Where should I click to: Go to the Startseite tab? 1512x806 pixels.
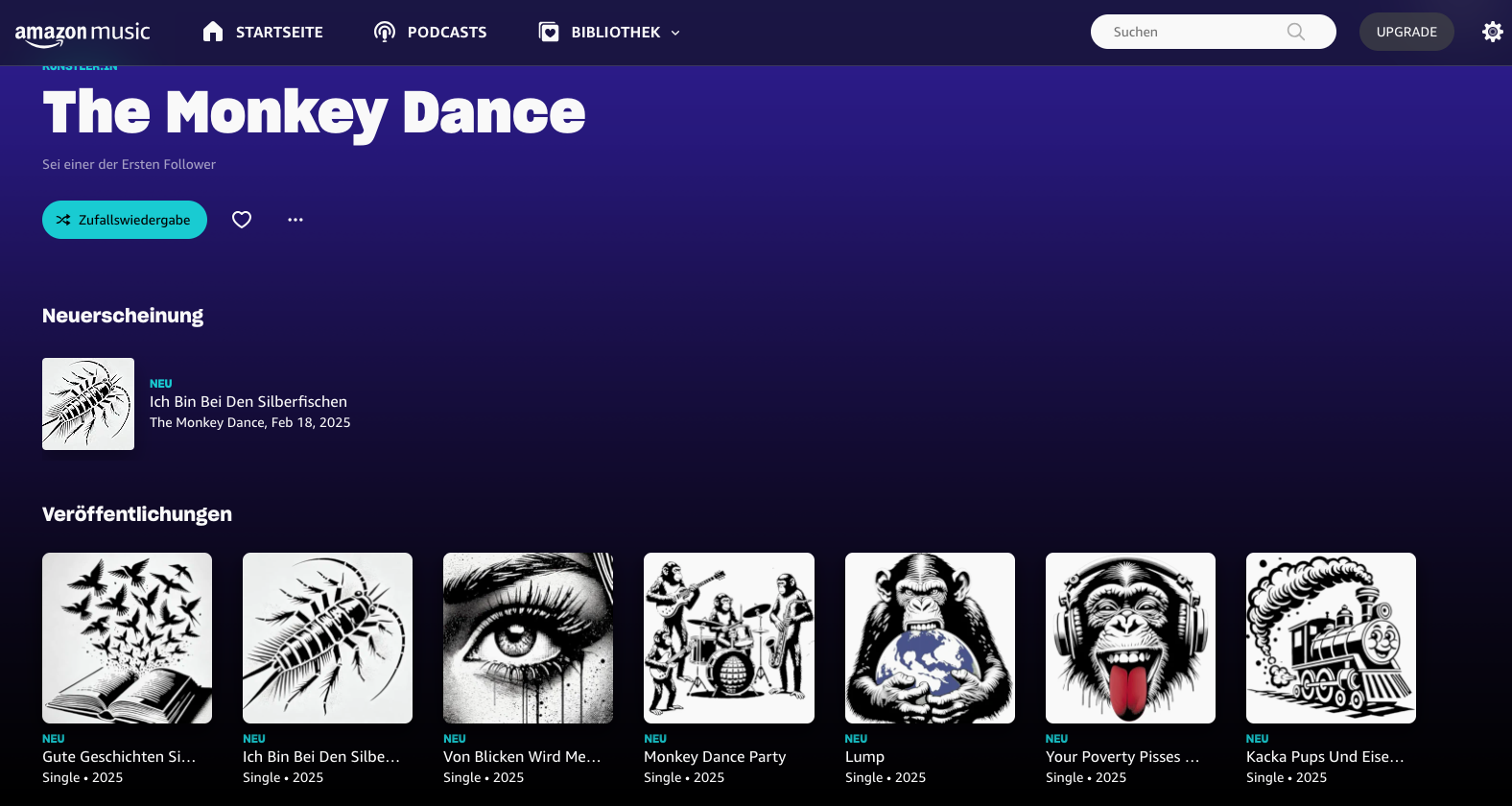[x=279, y=33]
